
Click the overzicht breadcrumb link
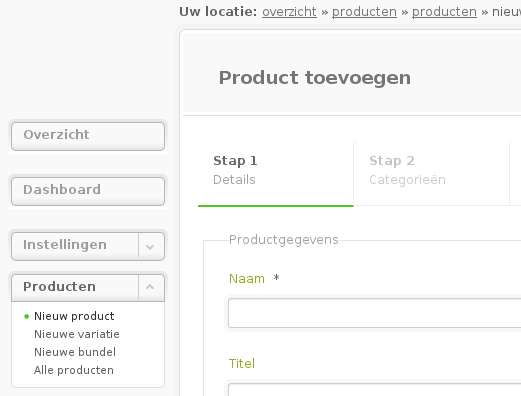pos(289,12)
